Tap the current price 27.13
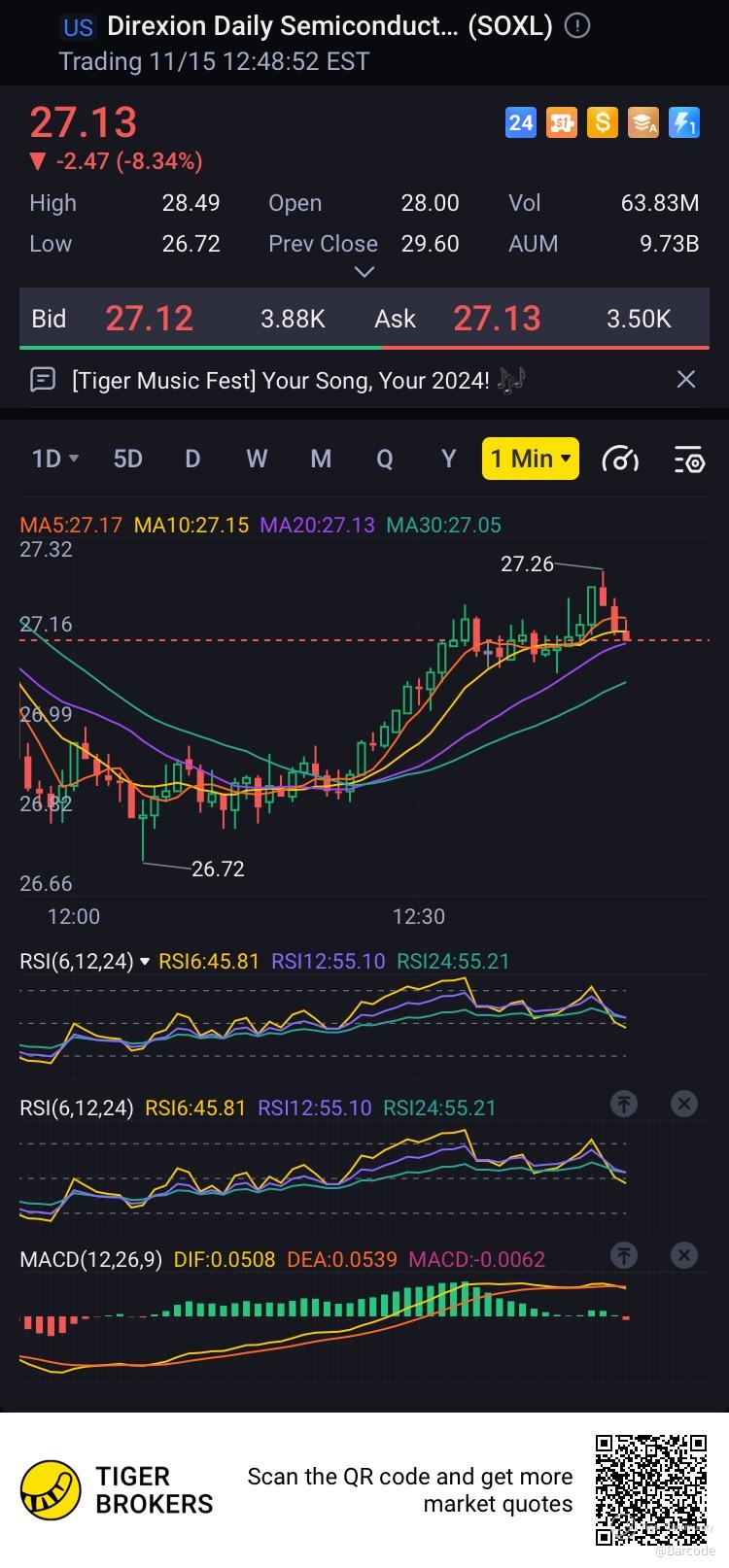This screenshot has width=729, height=1568. [84, 122]
